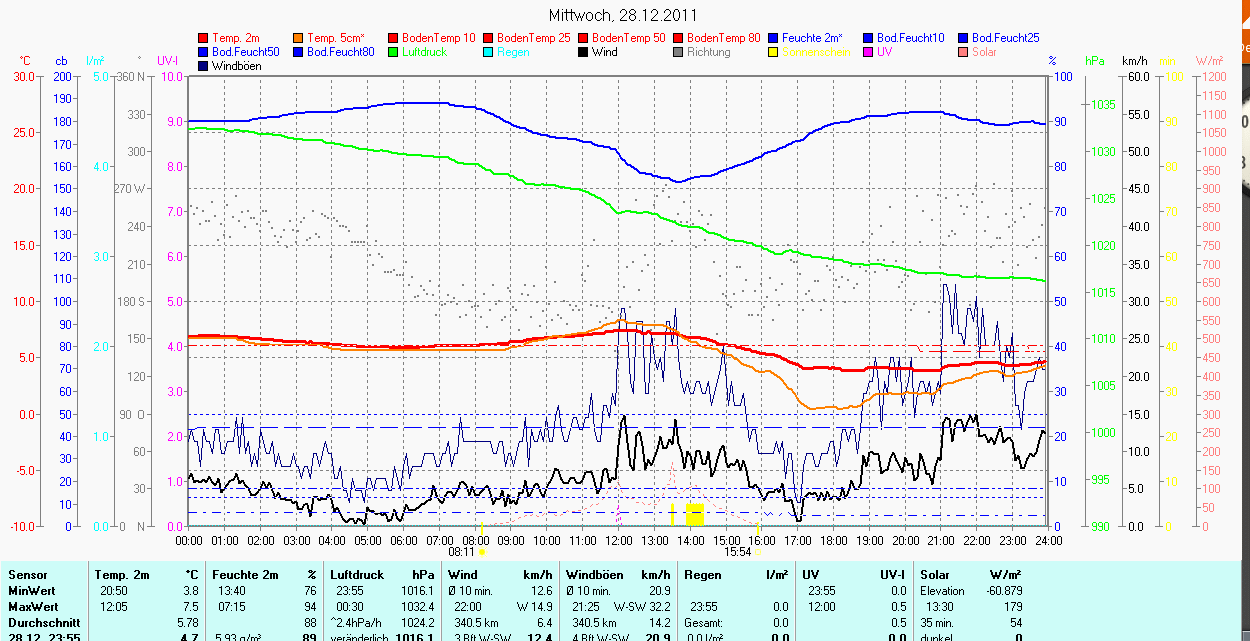Click the black Wind legend marker
The height and width of the screenshot is (641, 1250).
[583, 52]
